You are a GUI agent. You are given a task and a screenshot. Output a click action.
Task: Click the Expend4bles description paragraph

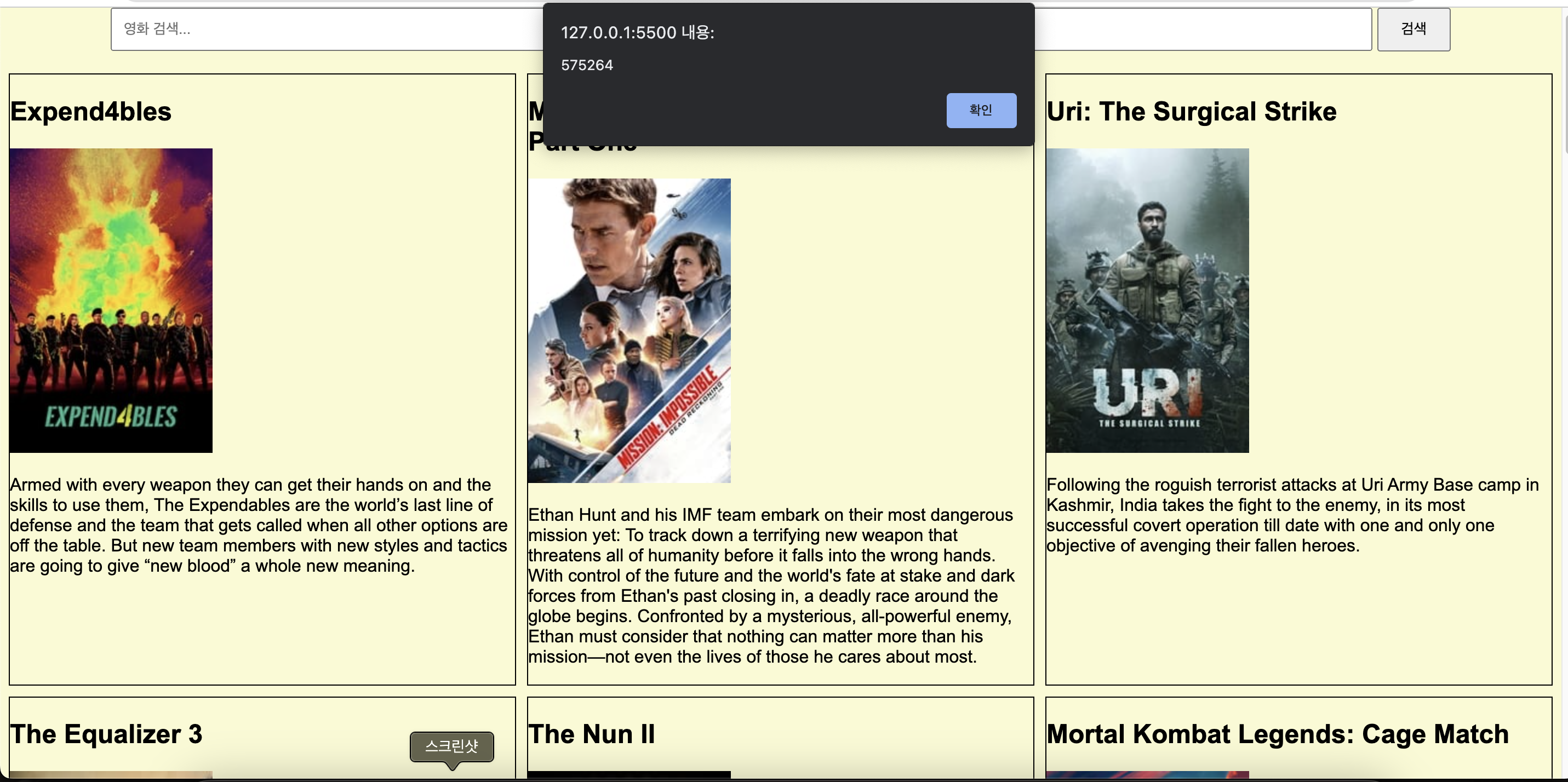tap(258, 525)
